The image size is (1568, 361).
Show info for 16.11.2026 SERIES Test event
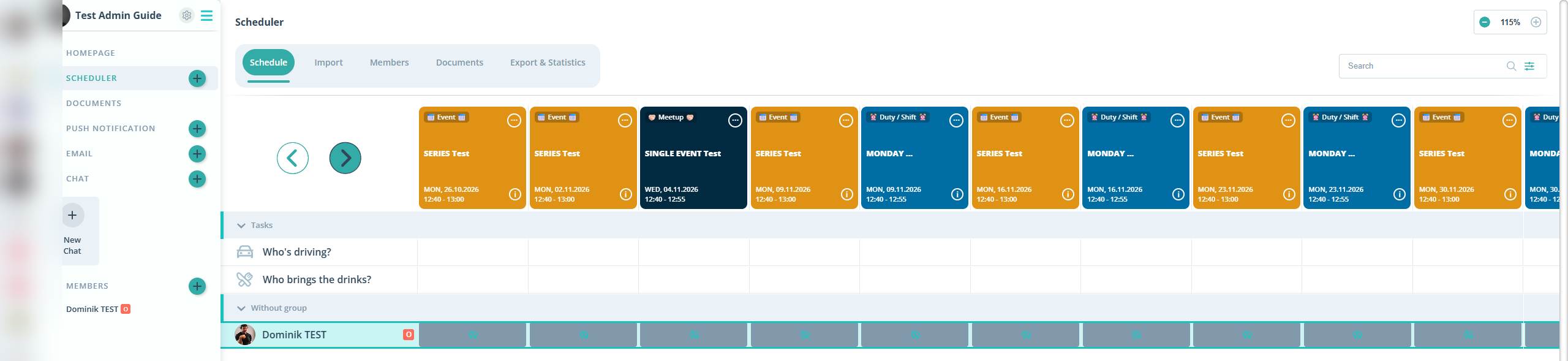[1068, 194]
